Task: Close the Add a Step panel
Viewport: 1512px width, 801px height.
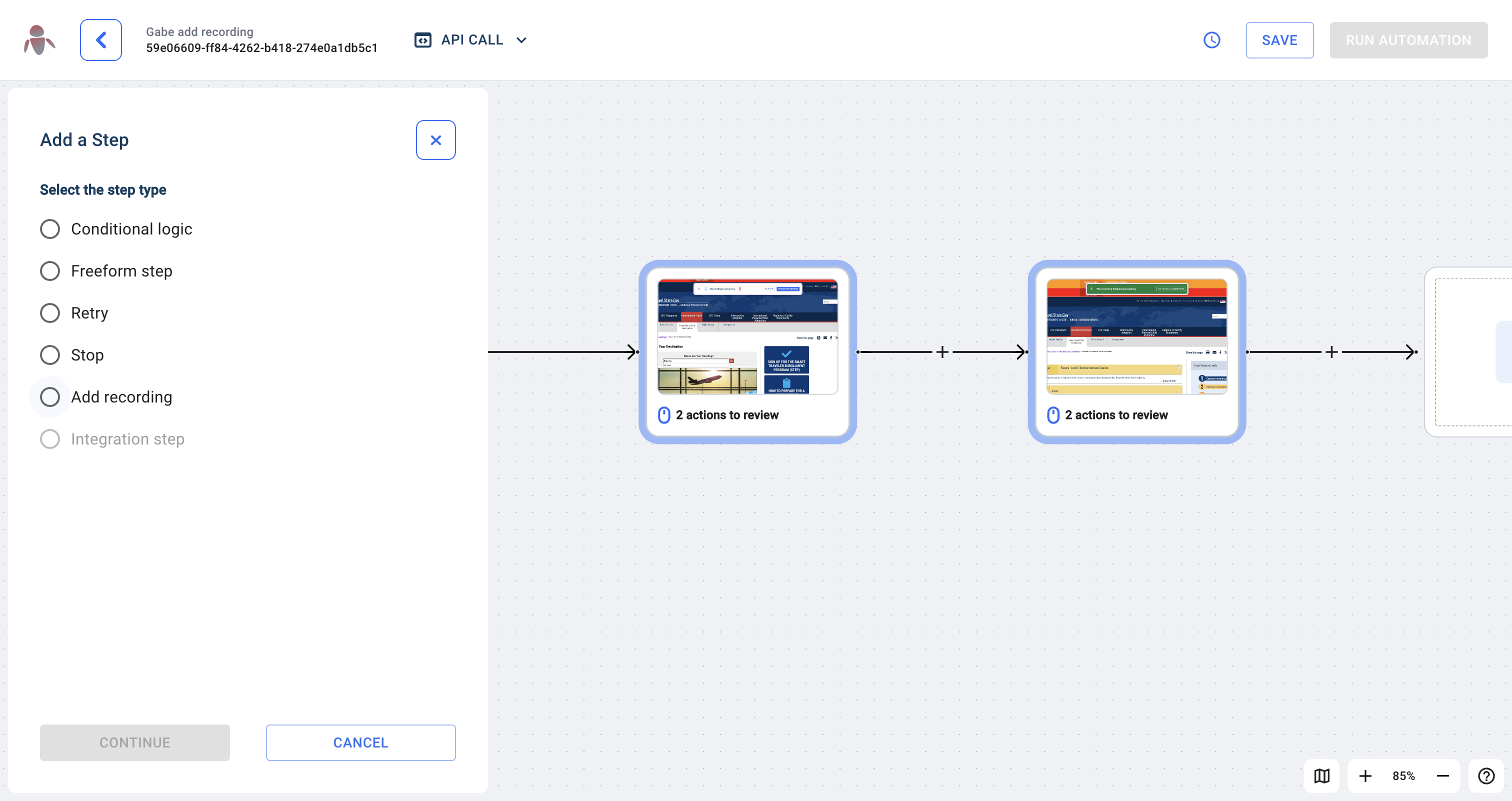Action: (x=435, y=140)
